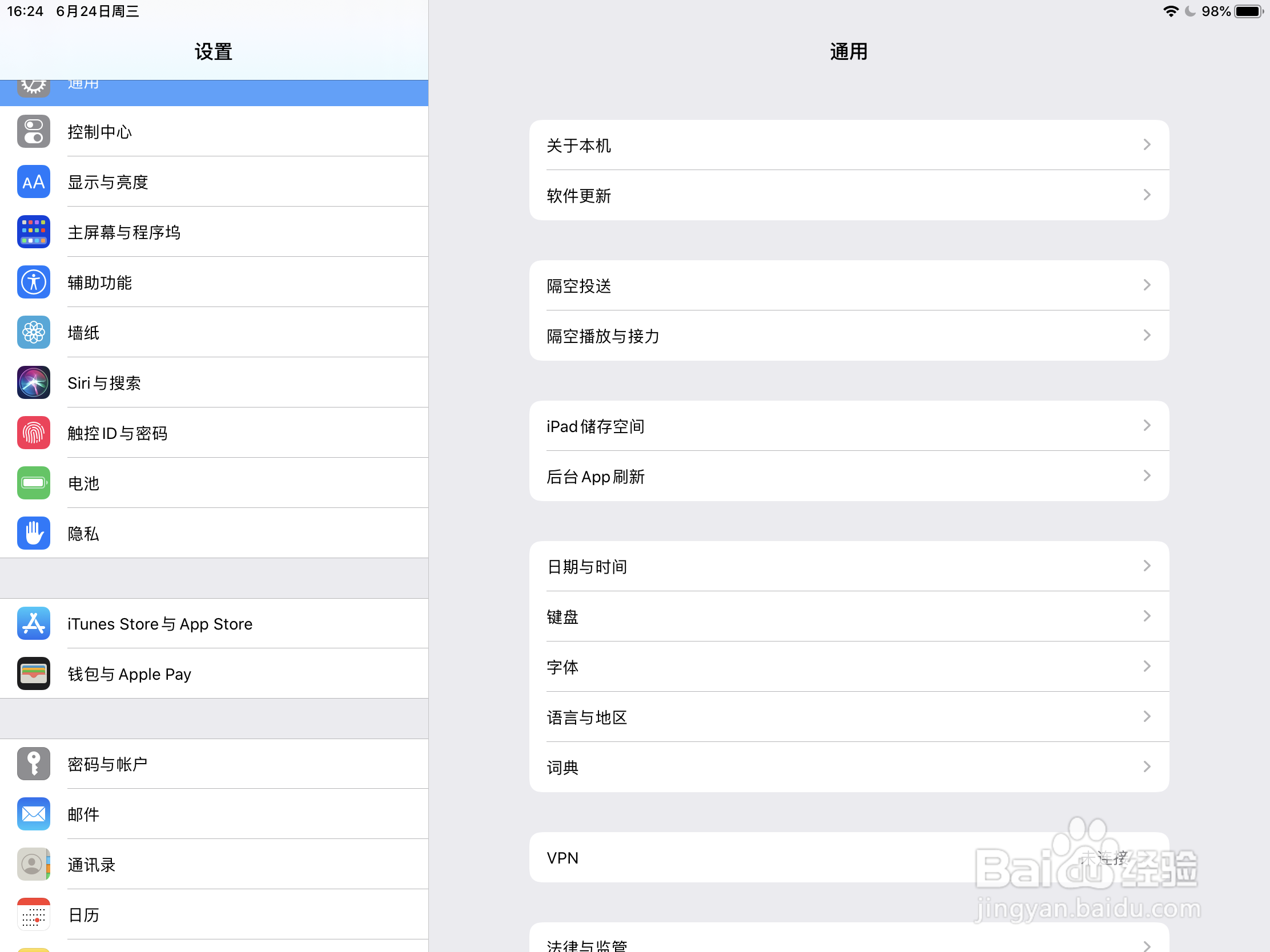The height and width of the screenshot is (952, 1270).
Task: Tap the Control Center toggle icon
Action: pyautogui.click(x=33, y=131)
